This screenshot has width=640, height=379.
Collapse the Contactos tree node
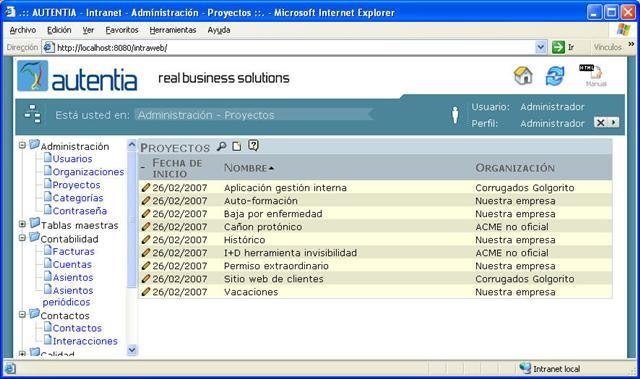pyautogui.click(x=22, y=314)
